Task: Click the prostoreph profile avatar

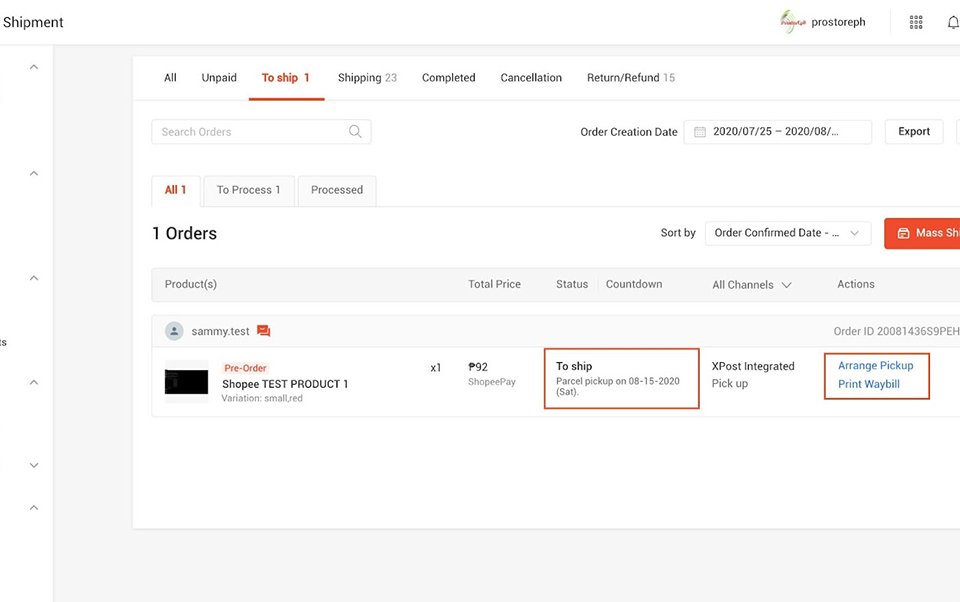Action: [x=790, y=20]
